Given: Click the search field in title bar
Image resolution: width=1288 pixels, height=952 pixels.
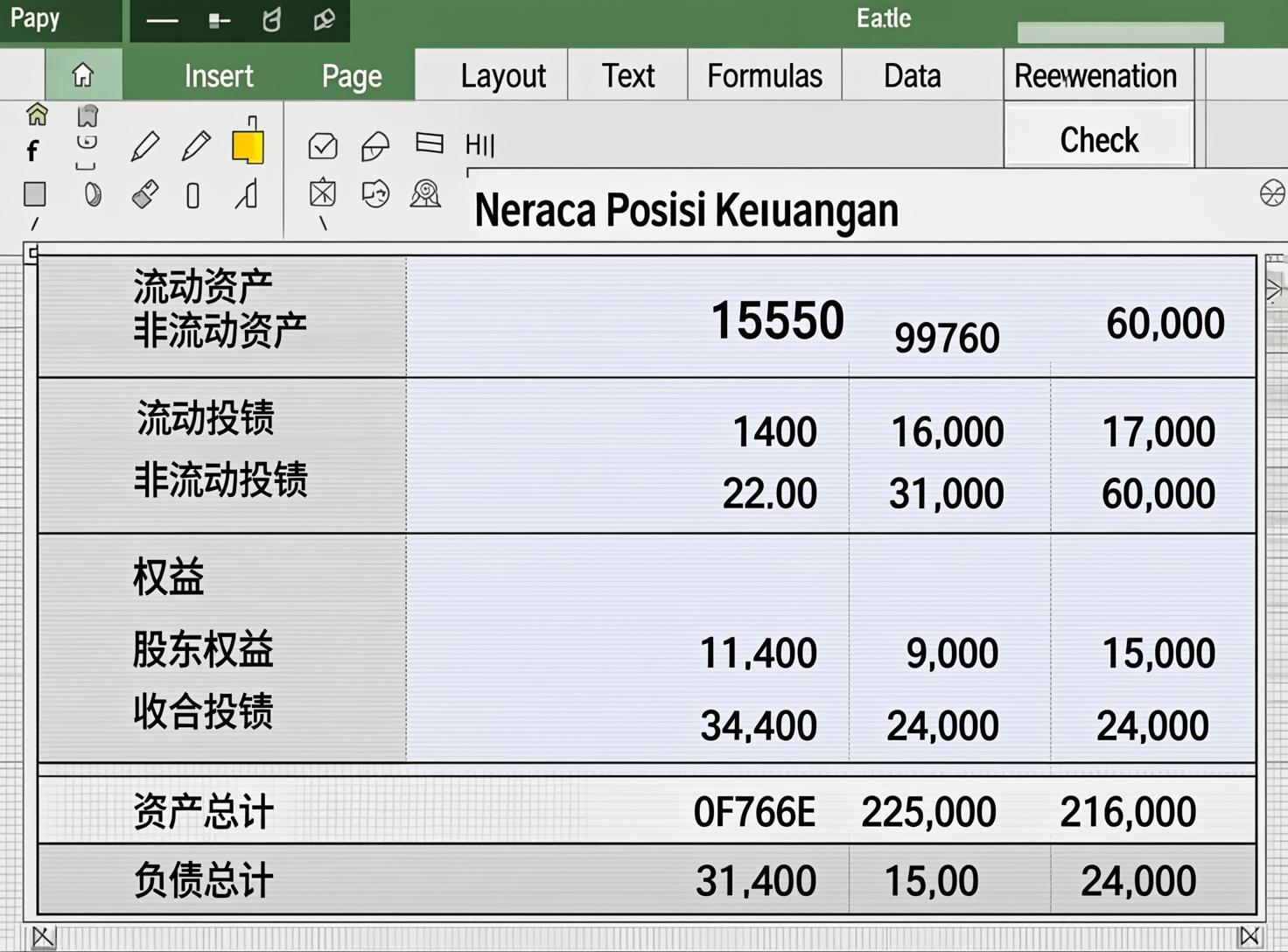Looking at the screenshot, I should tap(1120, 32).
